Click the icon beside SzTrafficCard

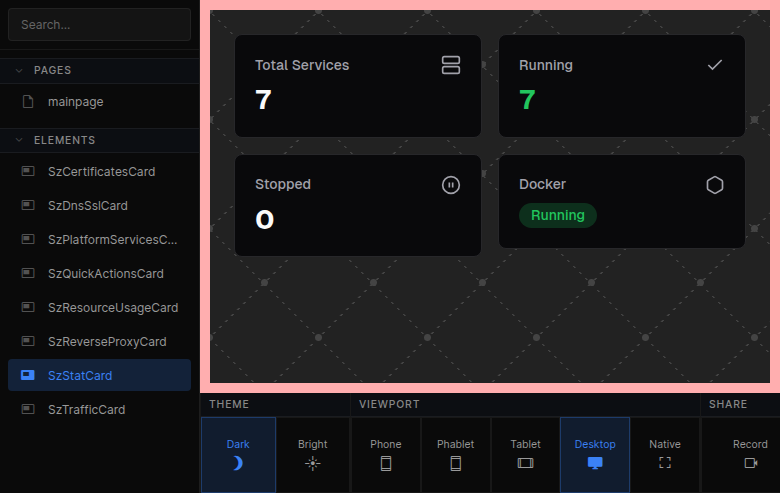[x=28, y=410]
